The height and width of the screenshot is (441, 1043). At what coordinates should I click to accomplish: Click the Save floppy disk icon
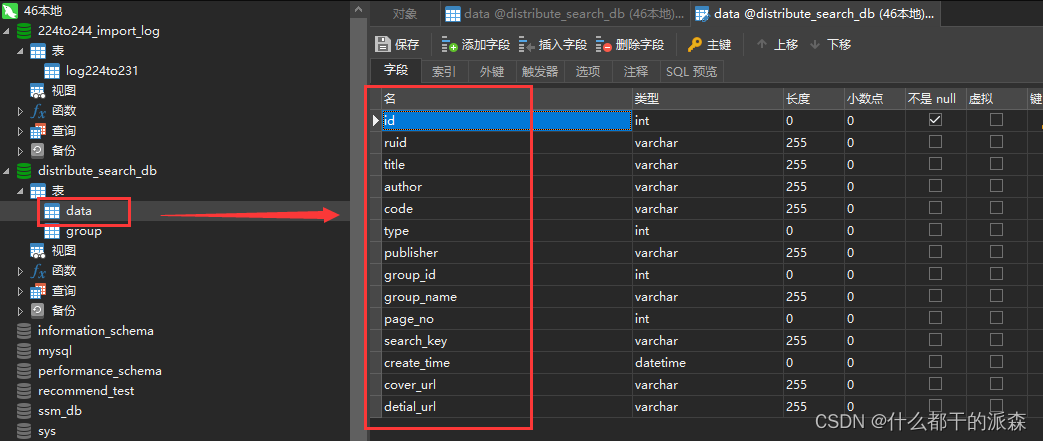pyautogui.click(x=382, y=45)
